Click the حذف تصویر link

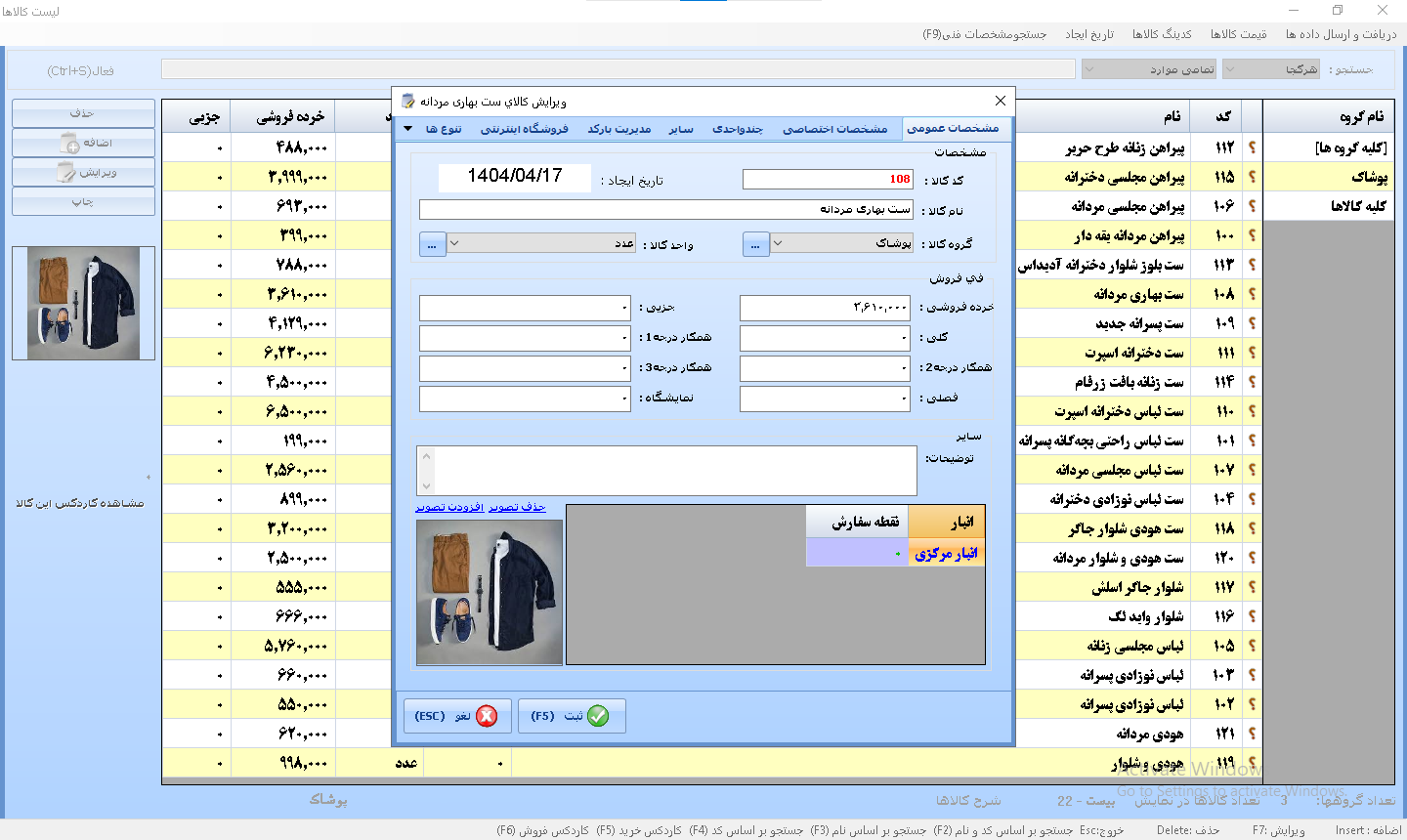(517, 507)
